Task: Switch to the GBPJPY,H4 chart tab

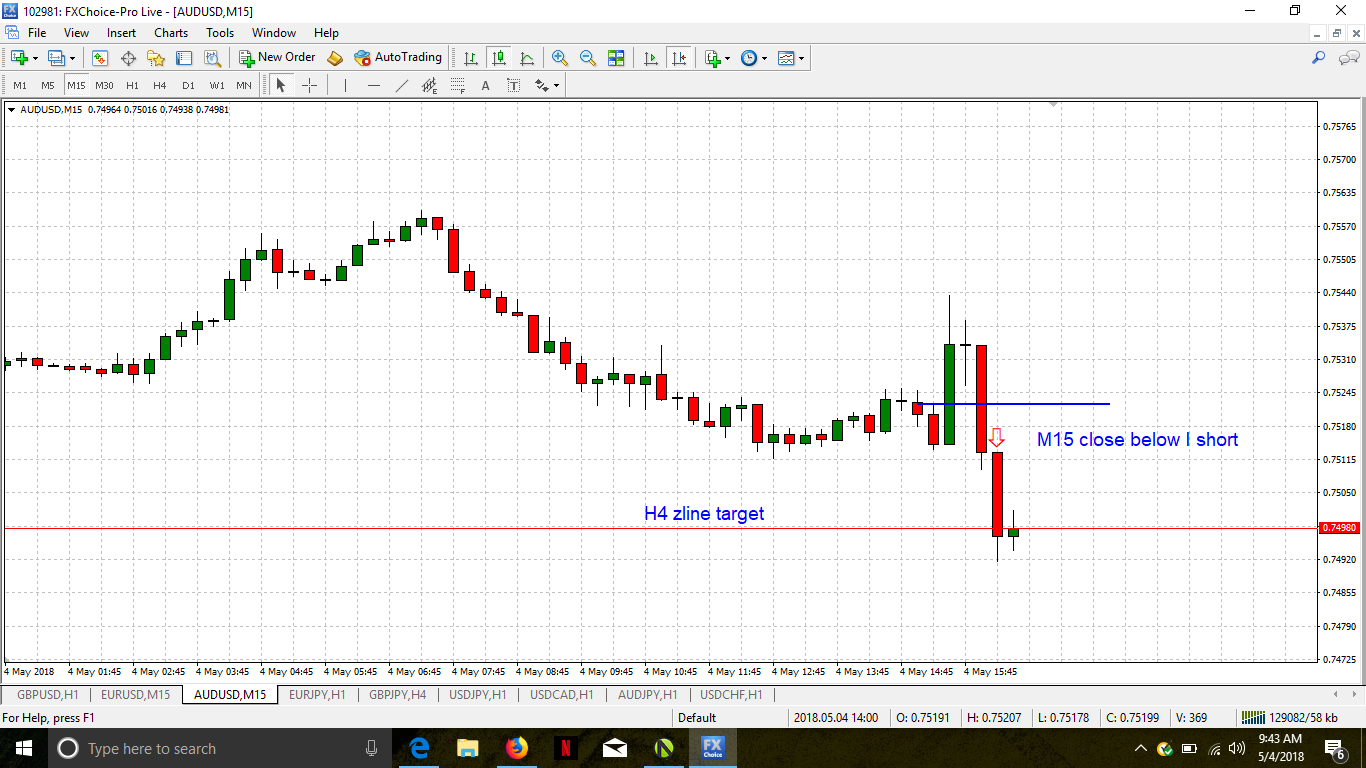Action: click(398, 694)
